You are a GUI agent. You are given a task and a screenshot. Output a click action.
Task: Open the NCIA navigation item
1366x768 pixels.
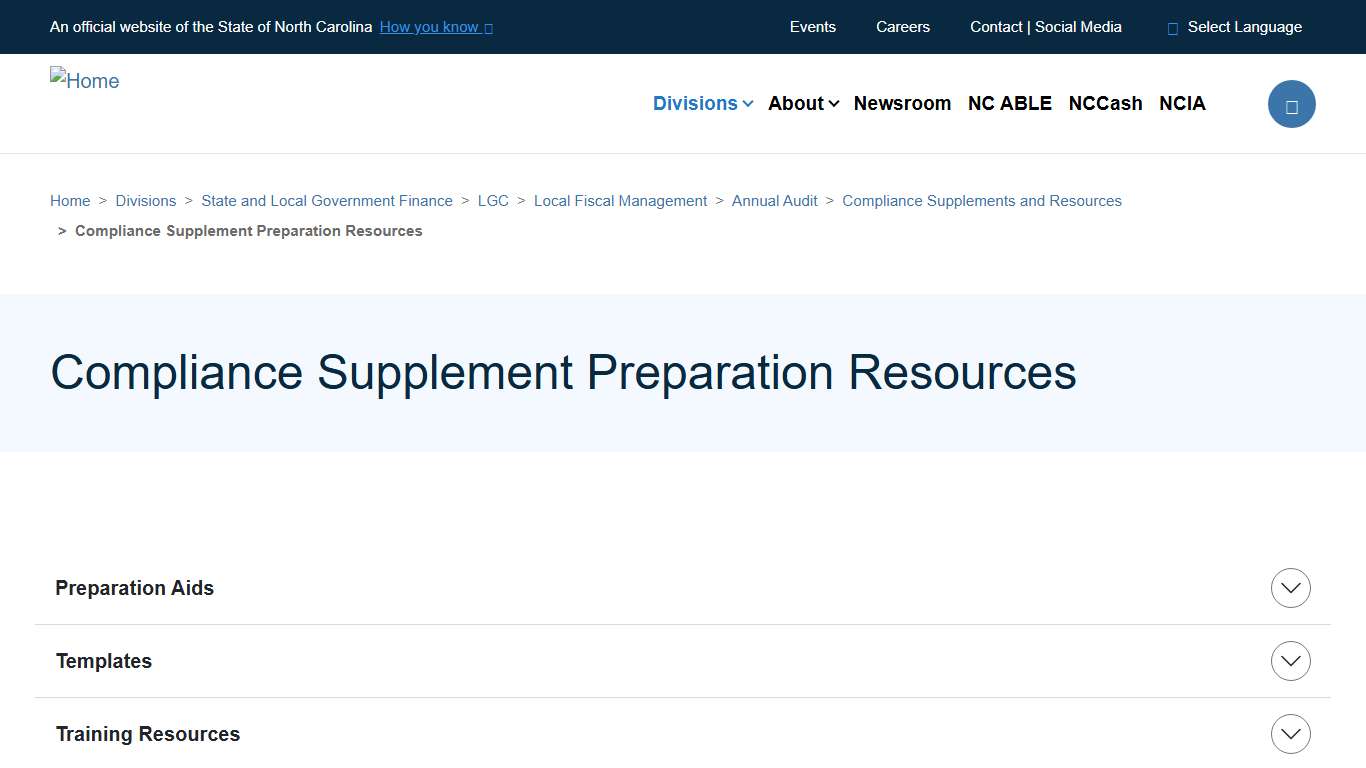coord(1182,103)
